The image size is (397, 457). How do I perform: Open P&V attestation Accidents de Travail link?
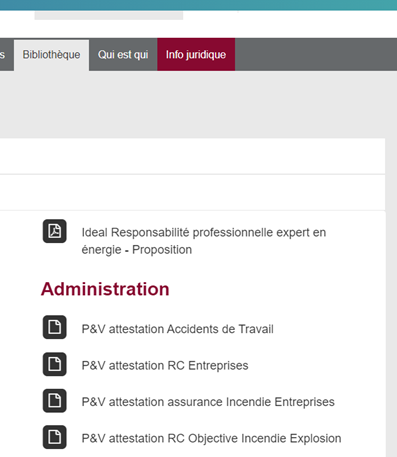(177, 329)
